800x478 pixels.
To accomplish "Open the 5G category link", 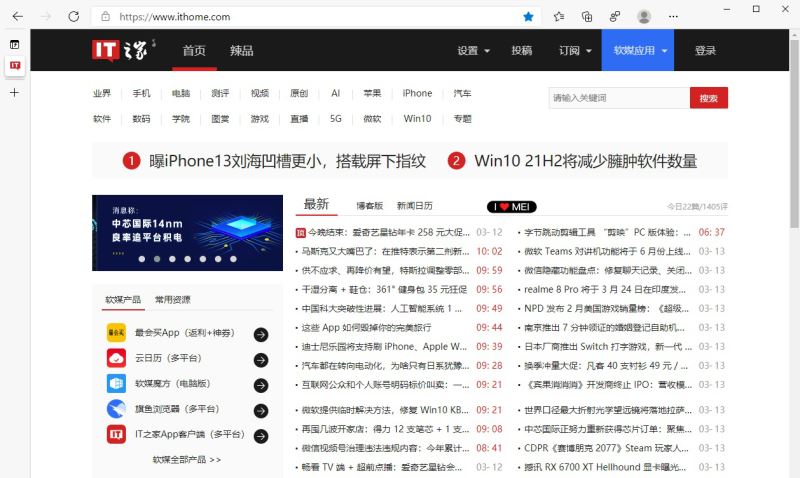I will [335, 119].
